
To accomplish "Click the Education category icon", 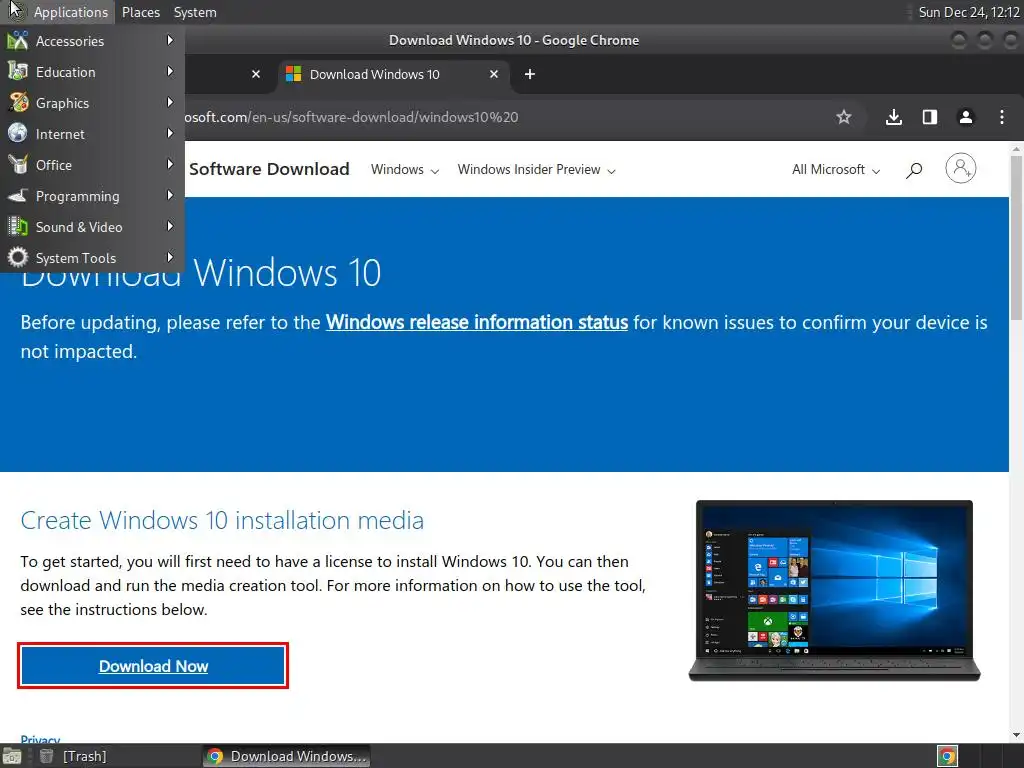I will pos(18,72).
